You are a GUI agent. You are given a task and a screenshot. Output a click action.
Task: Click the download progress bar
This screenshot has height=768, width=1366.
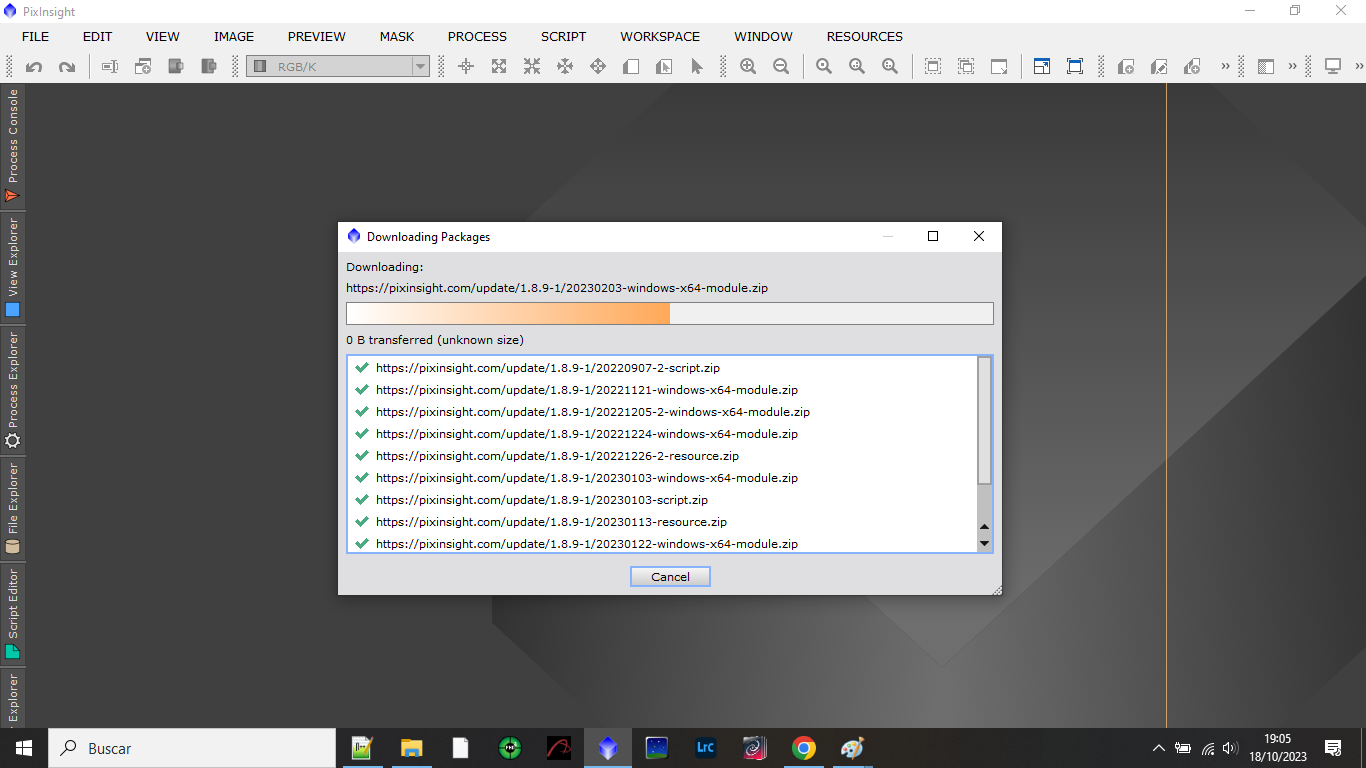(x=670, y=313)
